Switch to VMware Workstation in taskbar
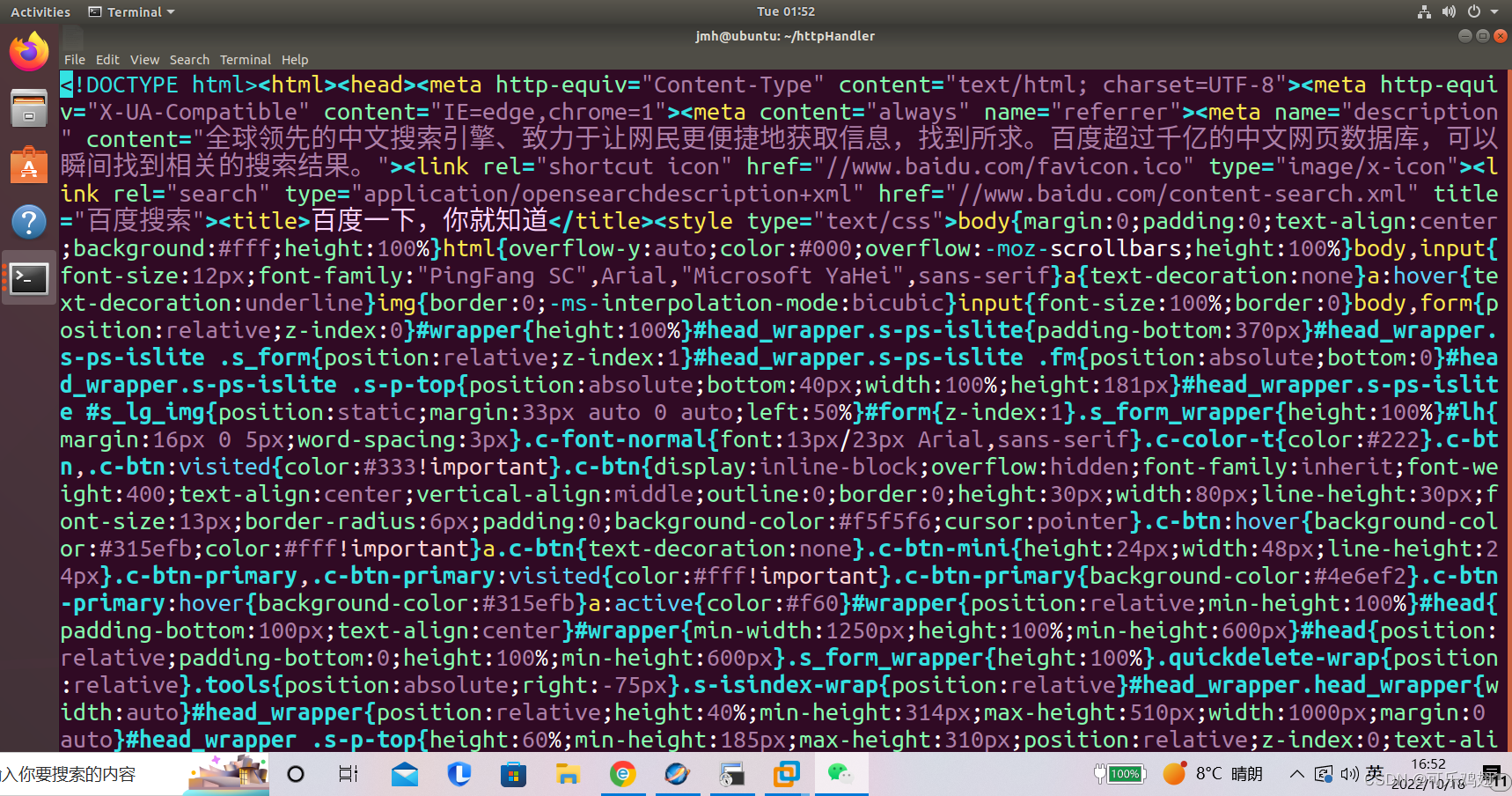The image size is (1512, 796). tap(786, 774)
